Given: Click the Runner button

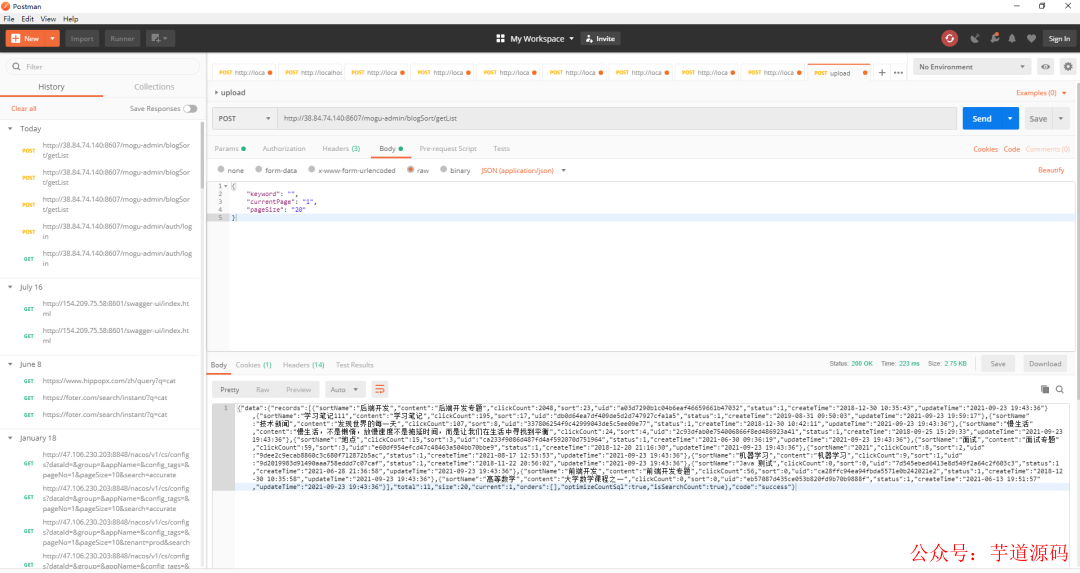Looking at the screenshot, I should (x=123, y=39).
